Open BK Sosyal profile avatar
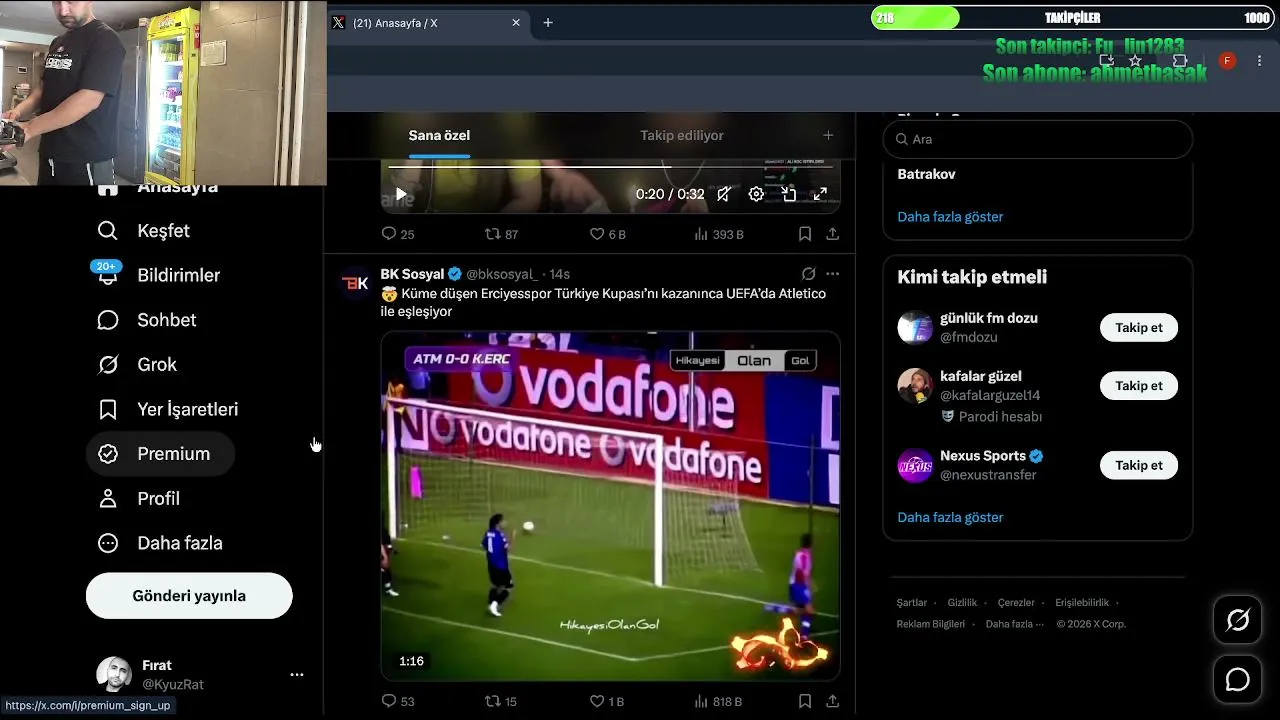The width and height of the screenshot is (1280, 720). point(355,283)
